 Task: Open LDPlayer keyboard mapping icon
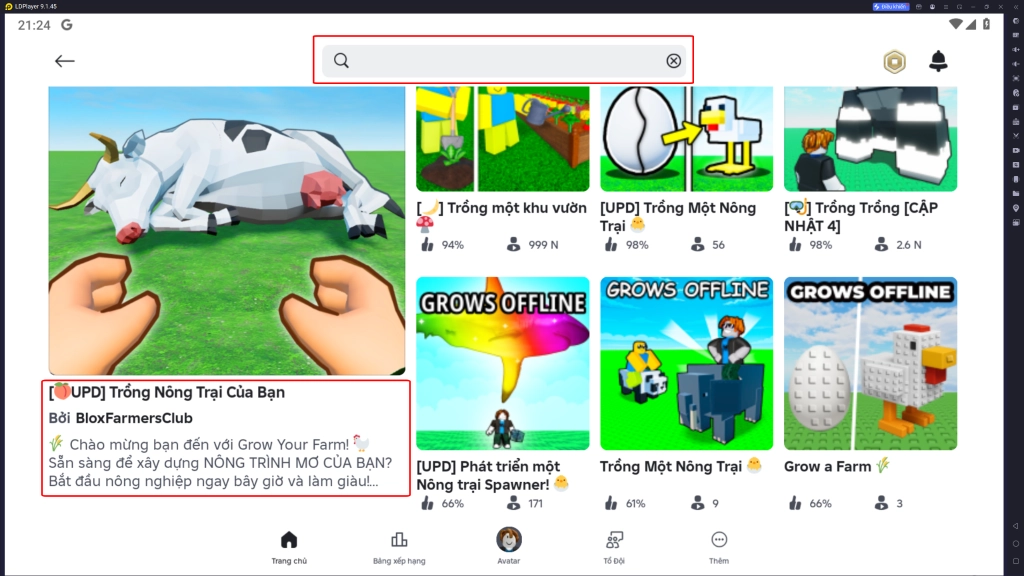click(x=1016, y=35)
